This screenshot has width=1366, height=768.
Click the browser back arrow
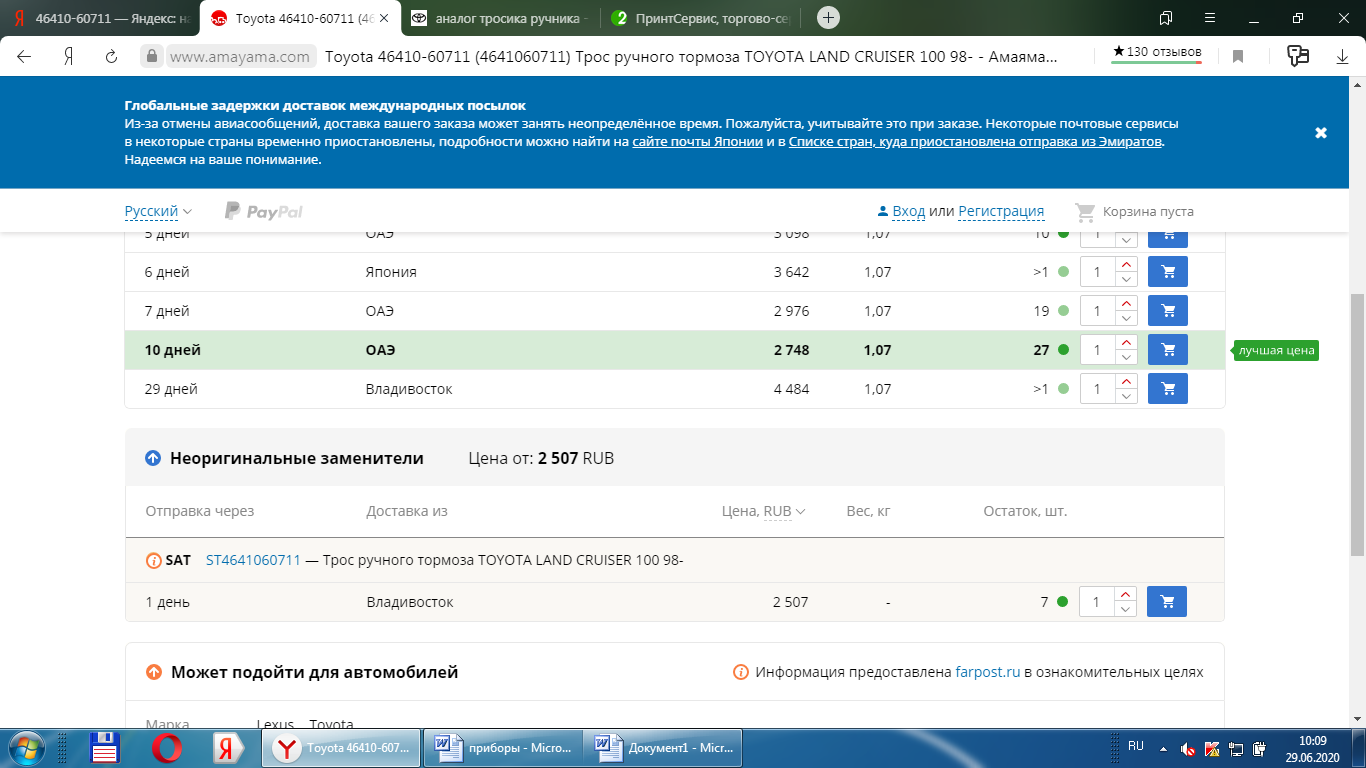click(24, 57)
